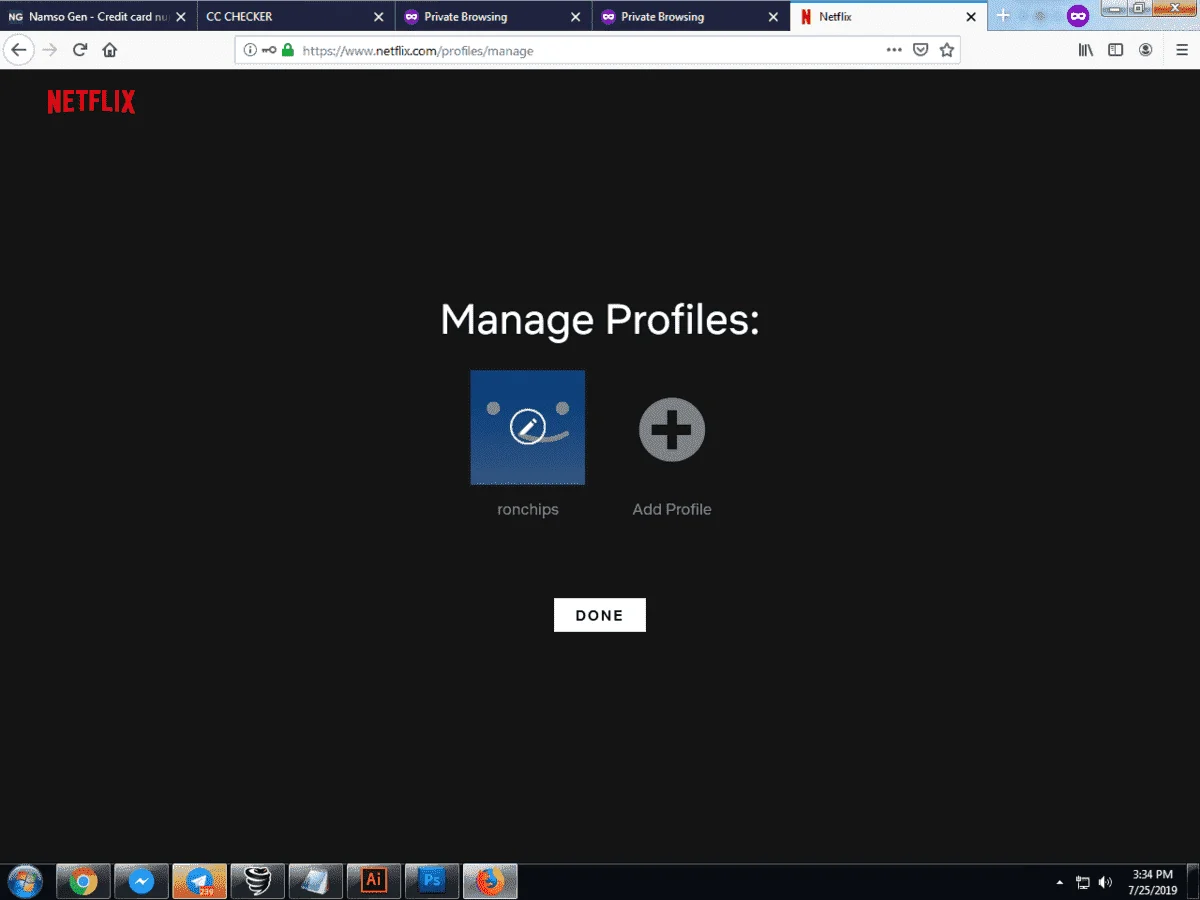This screenshot has width=1200, height=900.
Task: Click the ronchips profile name
Action: tap(528, 509)
